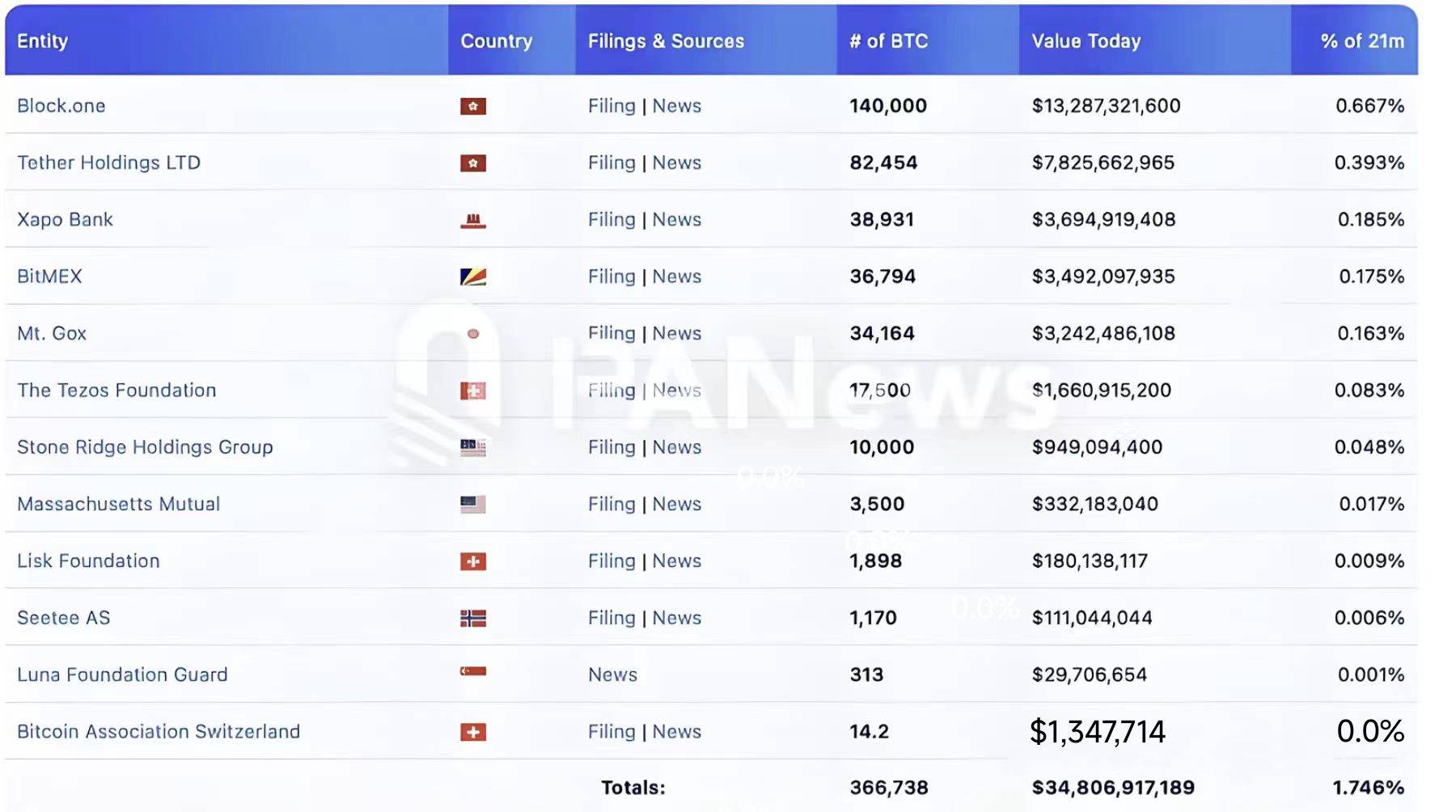Click the Hong Kong flag beside Block.one
The width and height of the screenshot is (1456, 812).
tap(472, 106)
